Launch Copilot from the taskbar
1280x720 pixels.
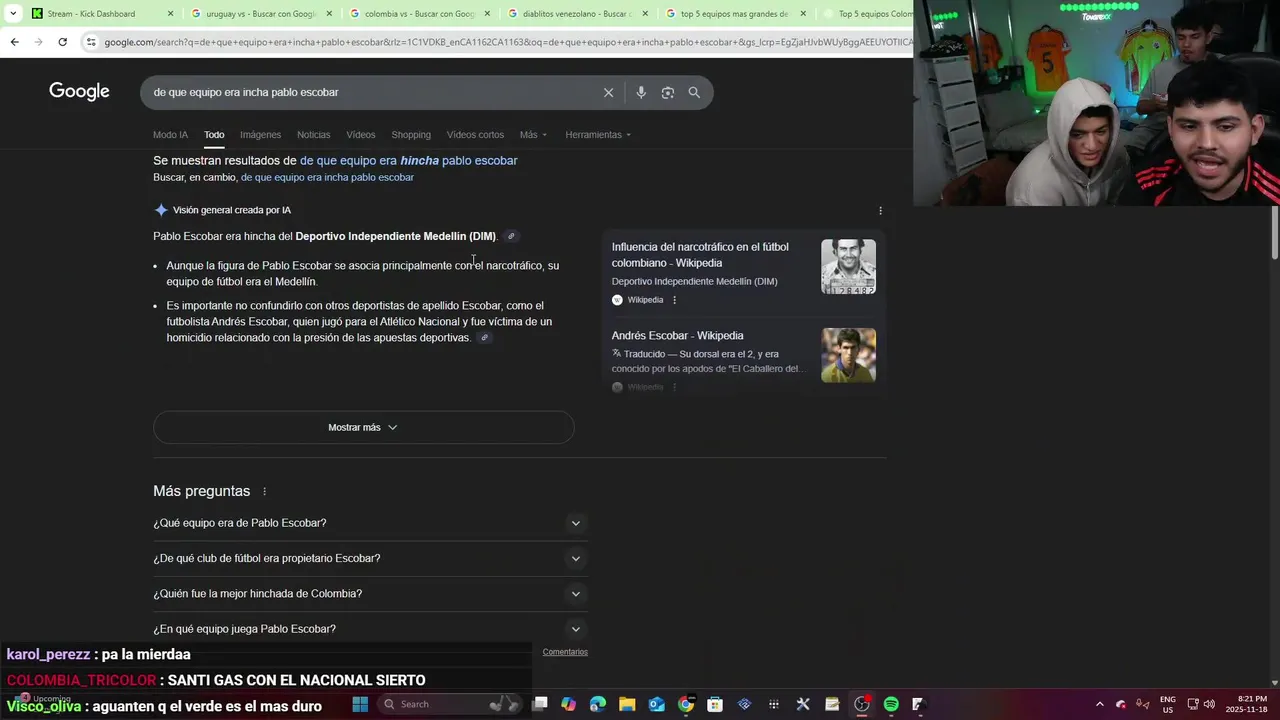569,704
